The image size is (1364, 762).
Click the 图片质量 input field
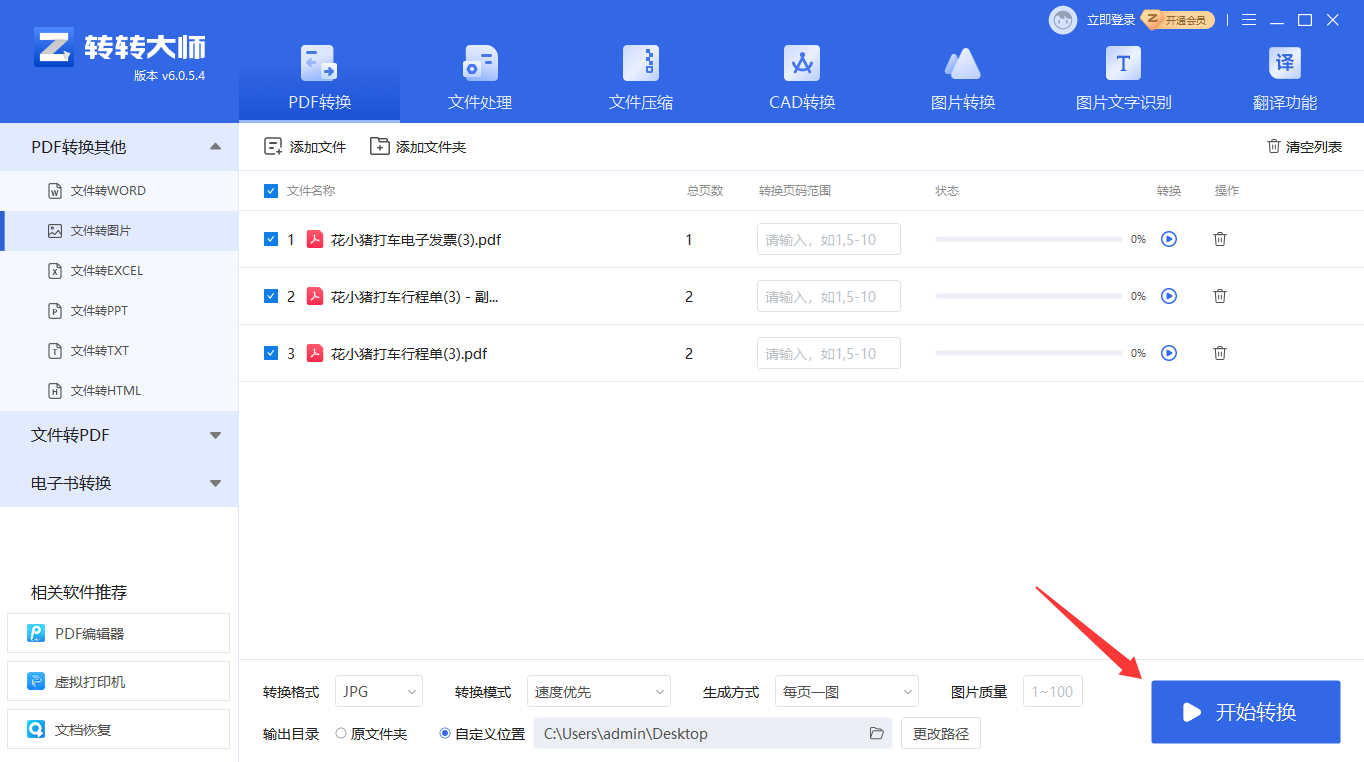1053,692
